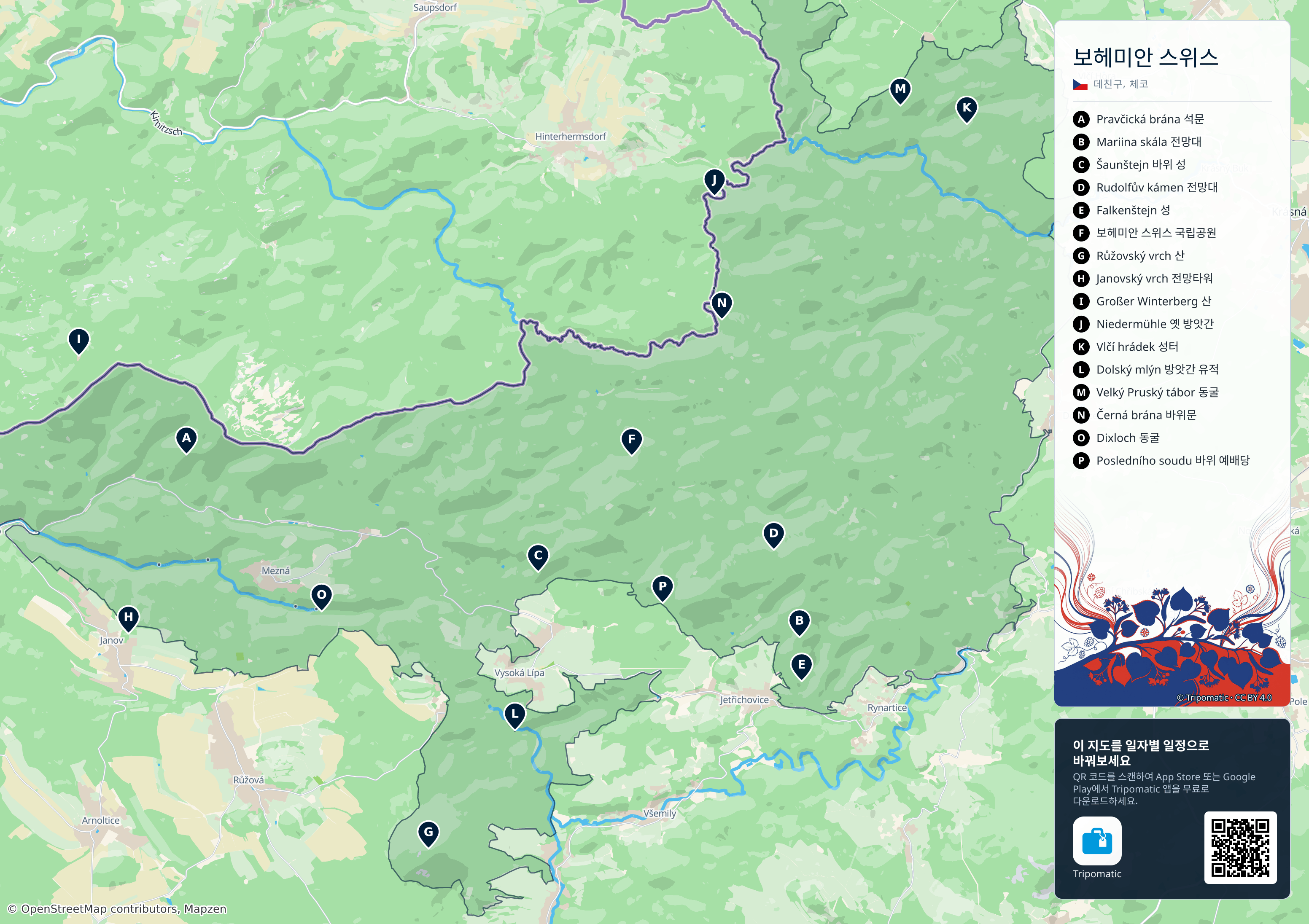Click map pin E above Jetřichovice
Viewport: 1309px width, 924px height.
(802, 666)
